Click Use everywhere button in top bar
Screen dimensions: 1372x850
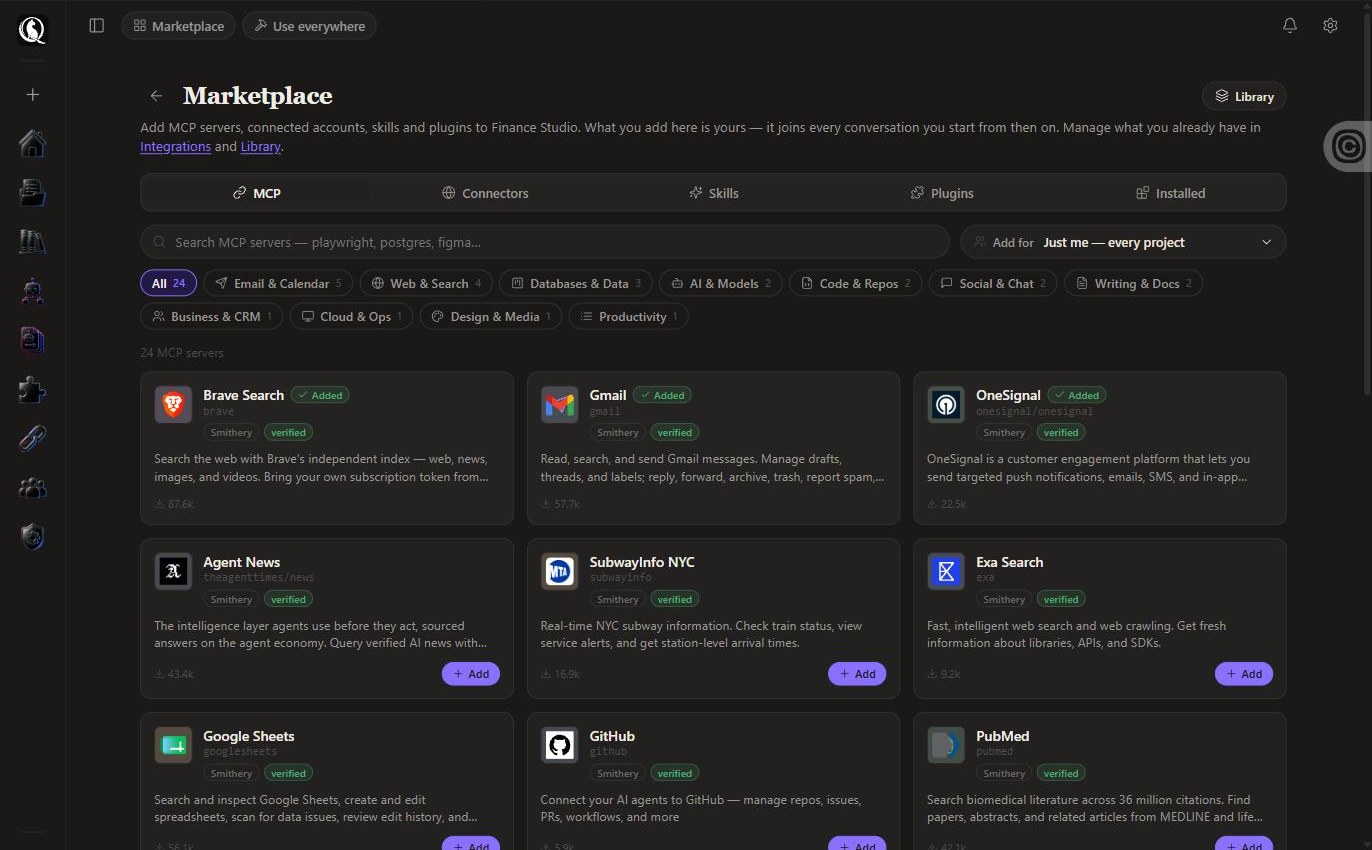pyautogui.click(x=309, y=26)
